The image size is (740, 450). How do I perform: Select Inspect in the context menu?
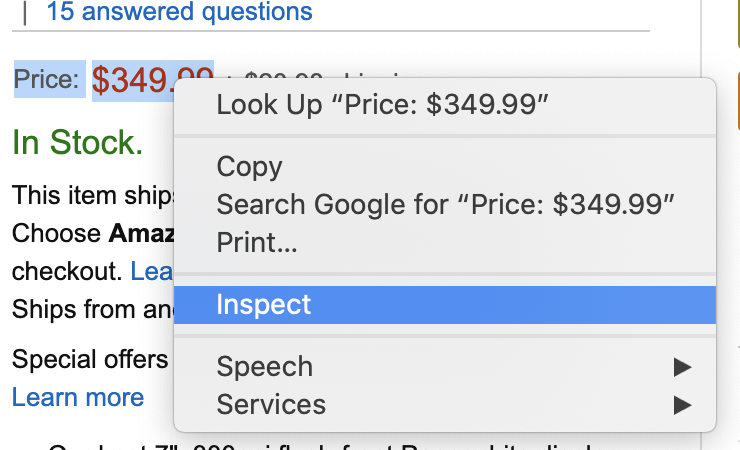[x=264, y=304]
